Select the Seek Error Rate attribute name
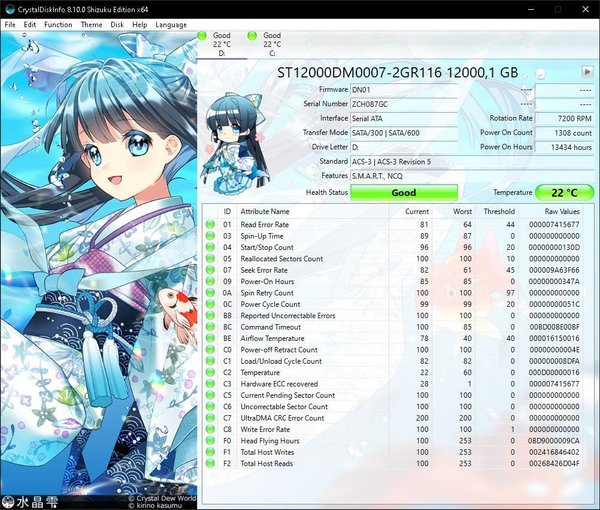 [264, 270]
